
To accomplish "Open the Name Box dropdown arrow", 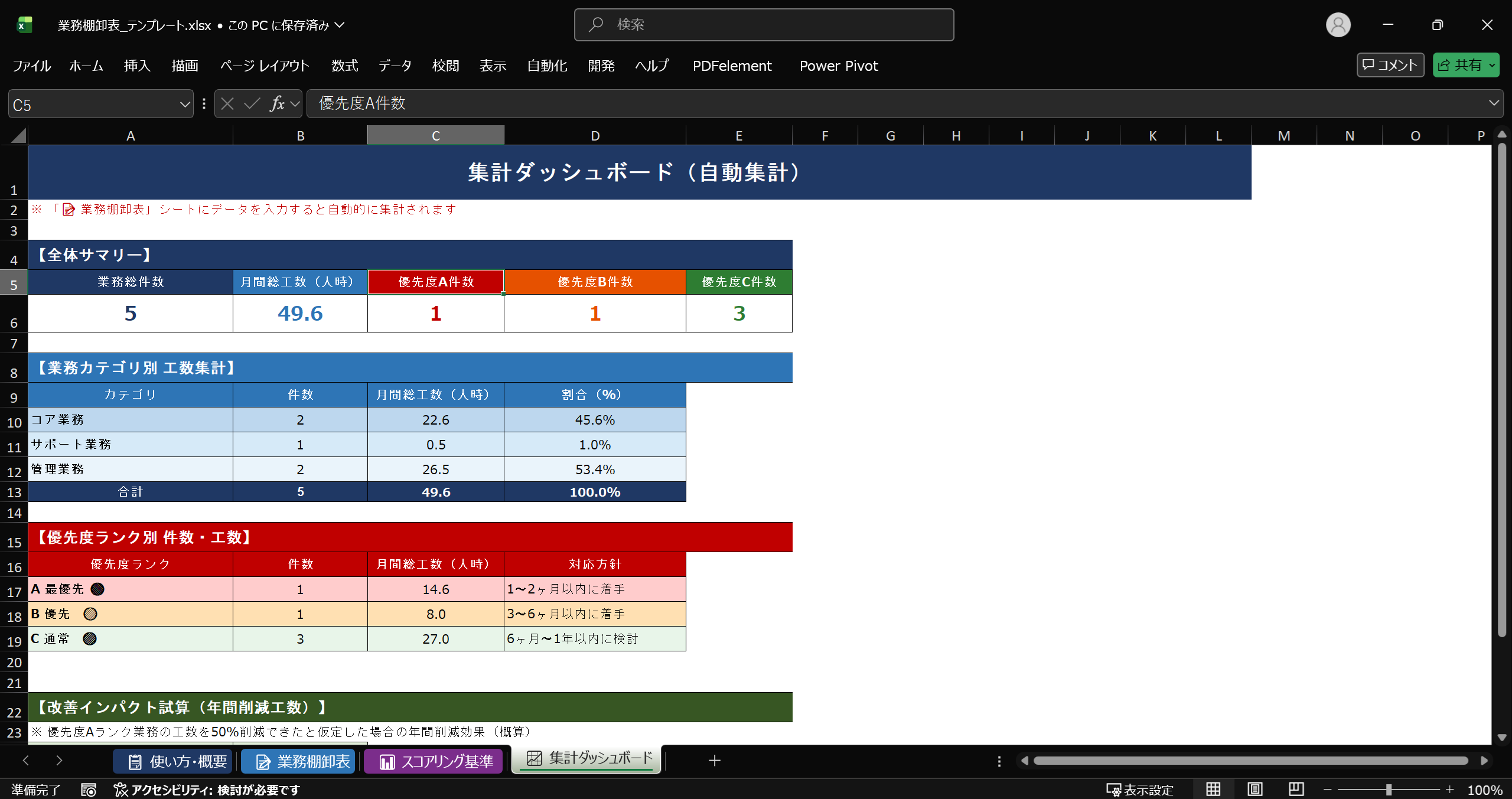I will point(184,105).
